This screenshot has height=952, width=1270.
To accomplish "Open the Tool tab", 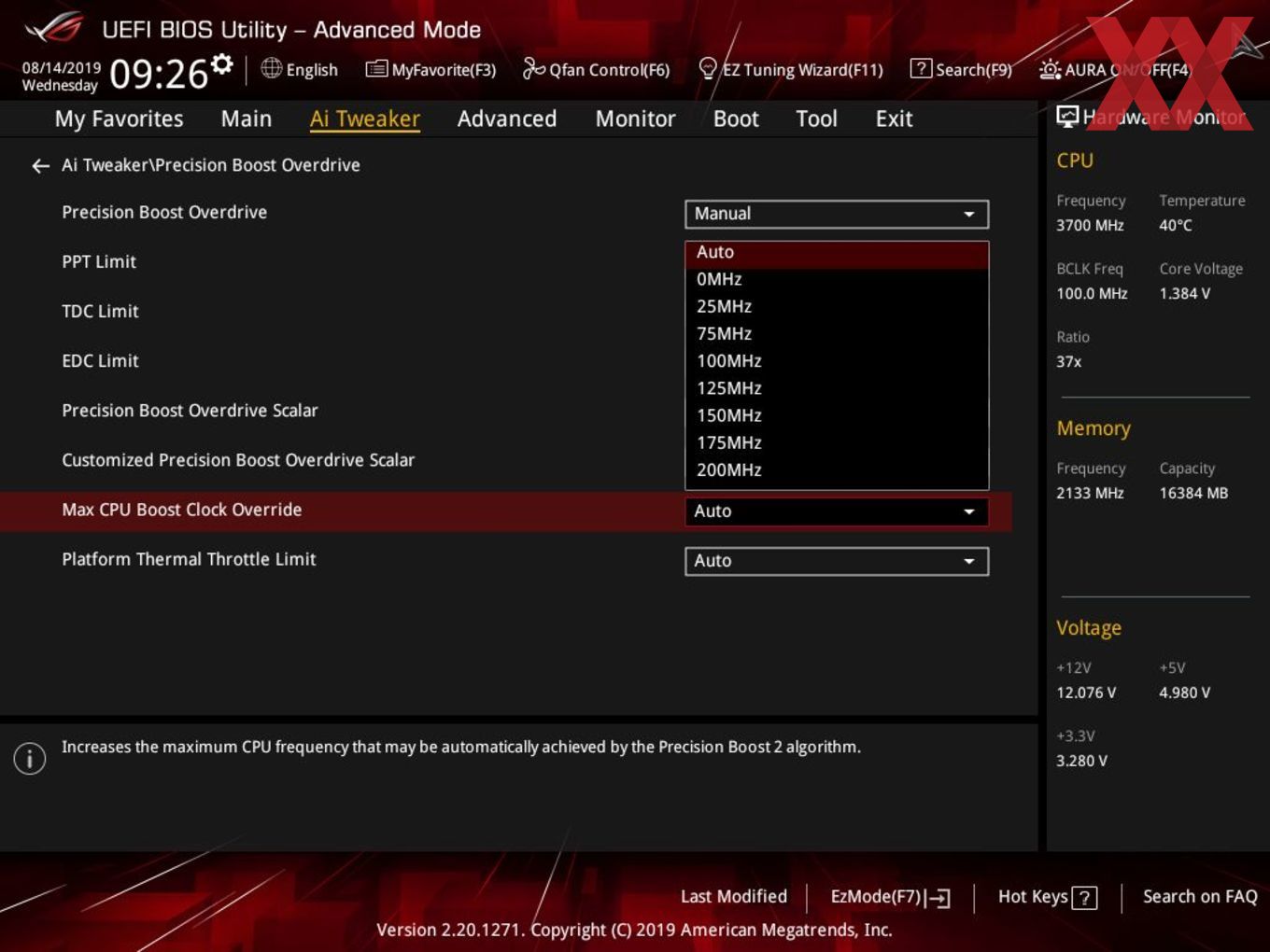I will tap(816, 119).
